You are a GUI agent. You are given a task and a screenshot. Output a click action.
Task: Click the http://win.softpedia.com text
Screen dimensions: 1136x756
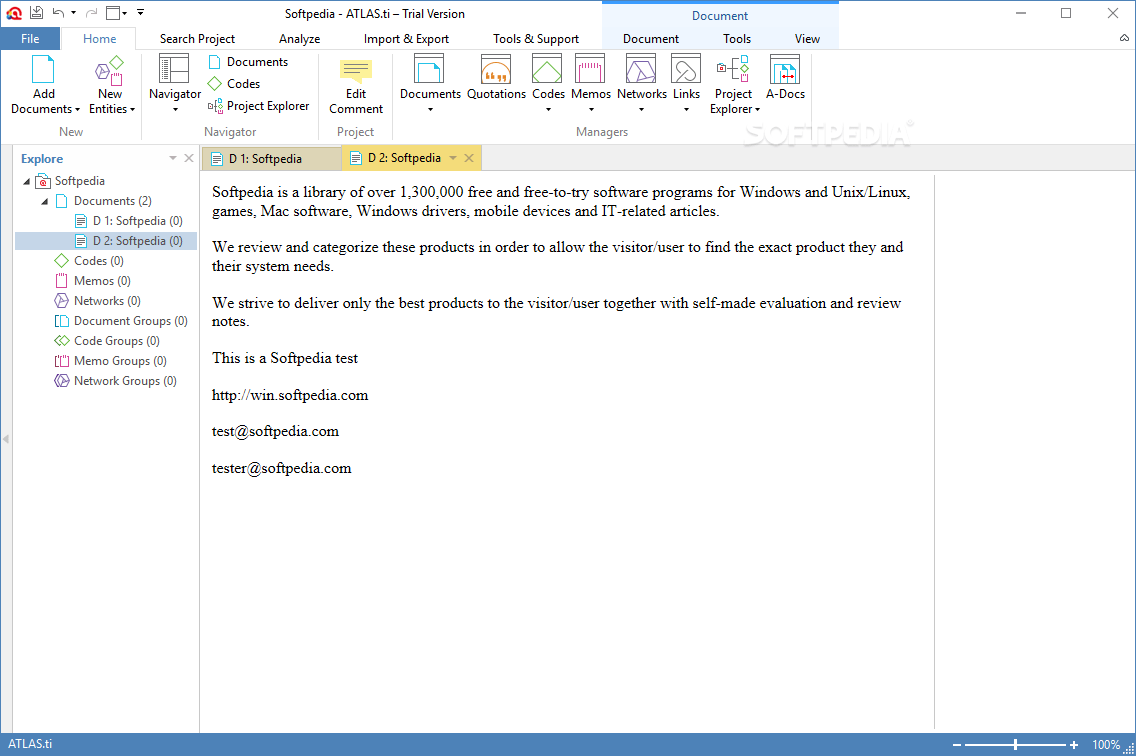pos(290,395)
